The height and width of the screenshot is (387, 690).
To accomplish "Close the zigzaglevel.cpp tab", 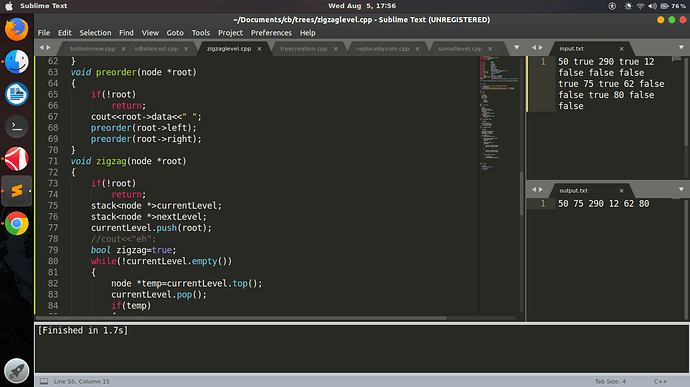I will pyautogui.click(x=259, y=49).
